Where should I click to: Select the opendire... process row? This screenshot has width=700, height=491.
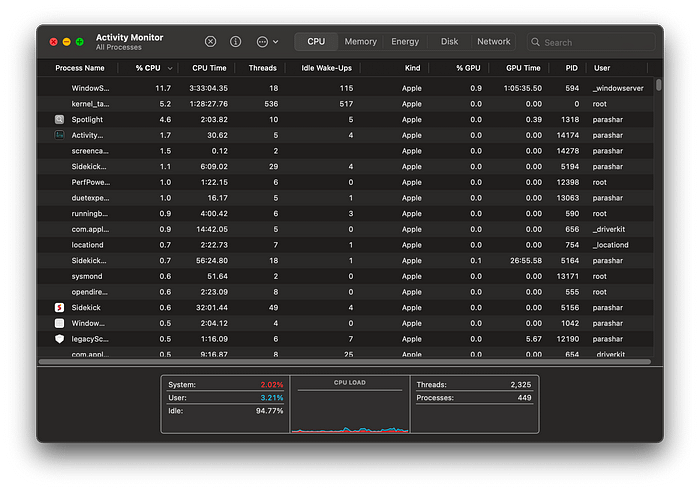(346, 292)
